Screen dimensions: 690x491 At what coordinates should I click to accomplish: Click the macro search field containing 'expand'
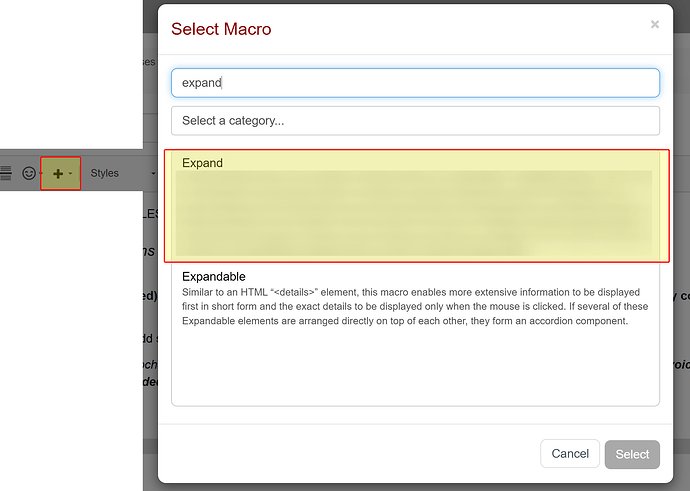415,83
